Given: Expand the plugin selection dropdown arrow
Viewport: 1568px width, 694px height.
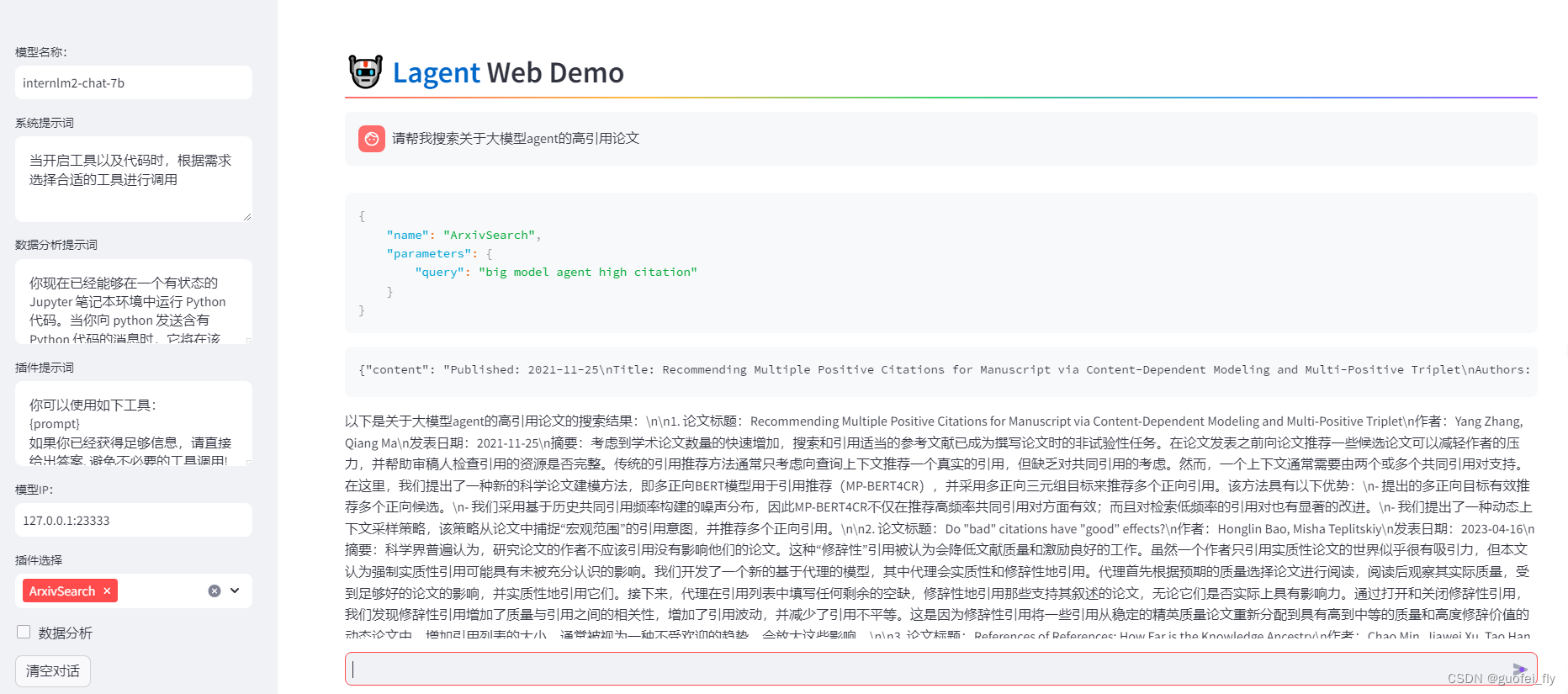Looking at the screenshot, I should pyautogui.click(x=236, y=591).
